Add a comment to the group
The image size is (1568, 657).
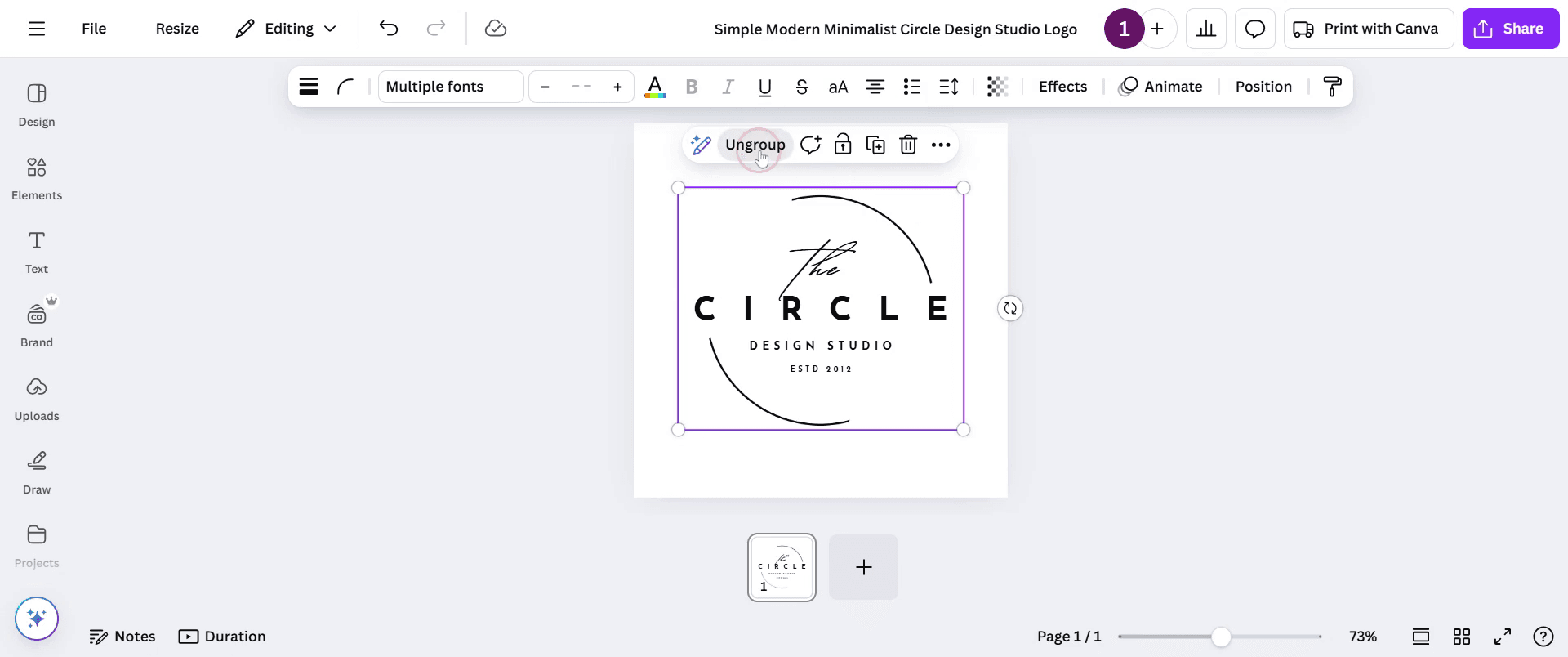click(x=810, y=145)
